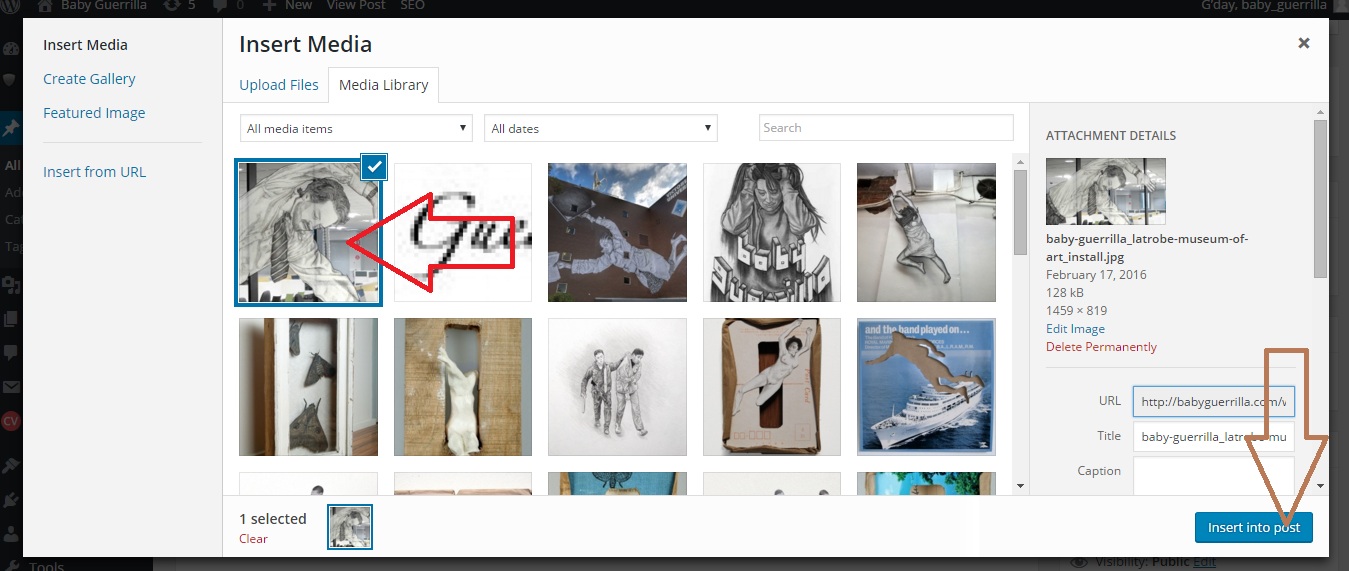Click the attachment URL field
This screenshot has width=1349, height=571.
point(1213,402)
